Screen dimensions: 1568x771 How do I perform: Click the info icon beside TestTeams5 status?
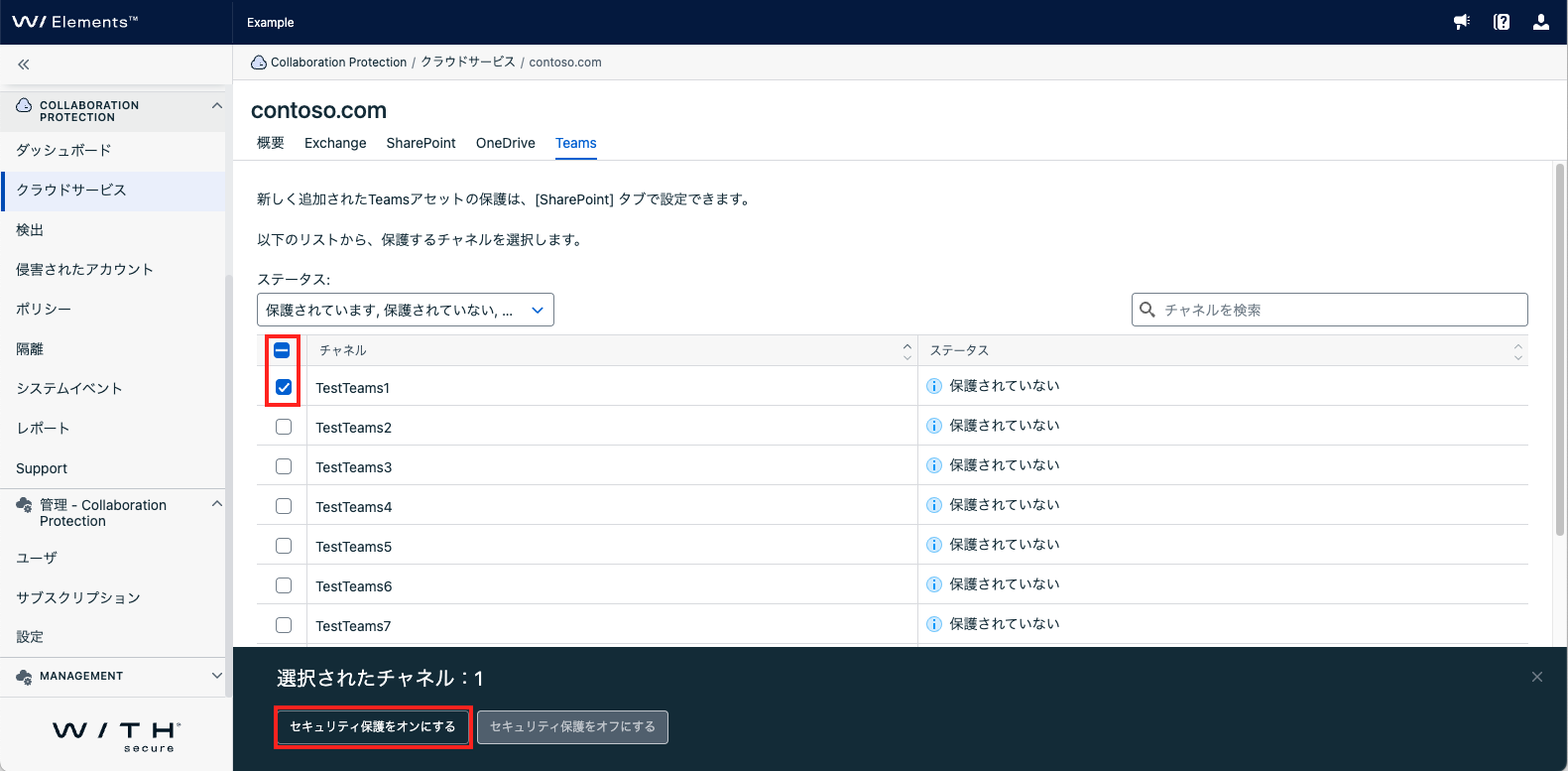tap(934, 545)
